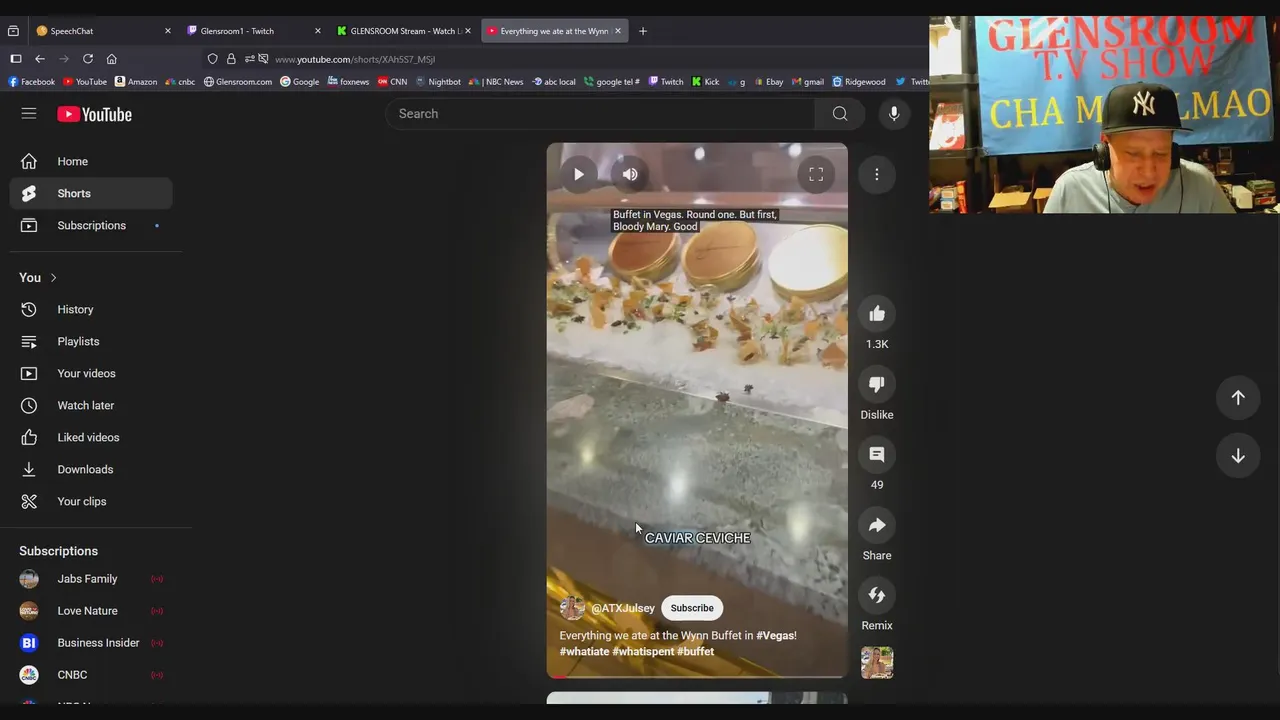Open the #whatispent hashtag
This screenshot has width=1280, height=720.
[x=643, y=652]
